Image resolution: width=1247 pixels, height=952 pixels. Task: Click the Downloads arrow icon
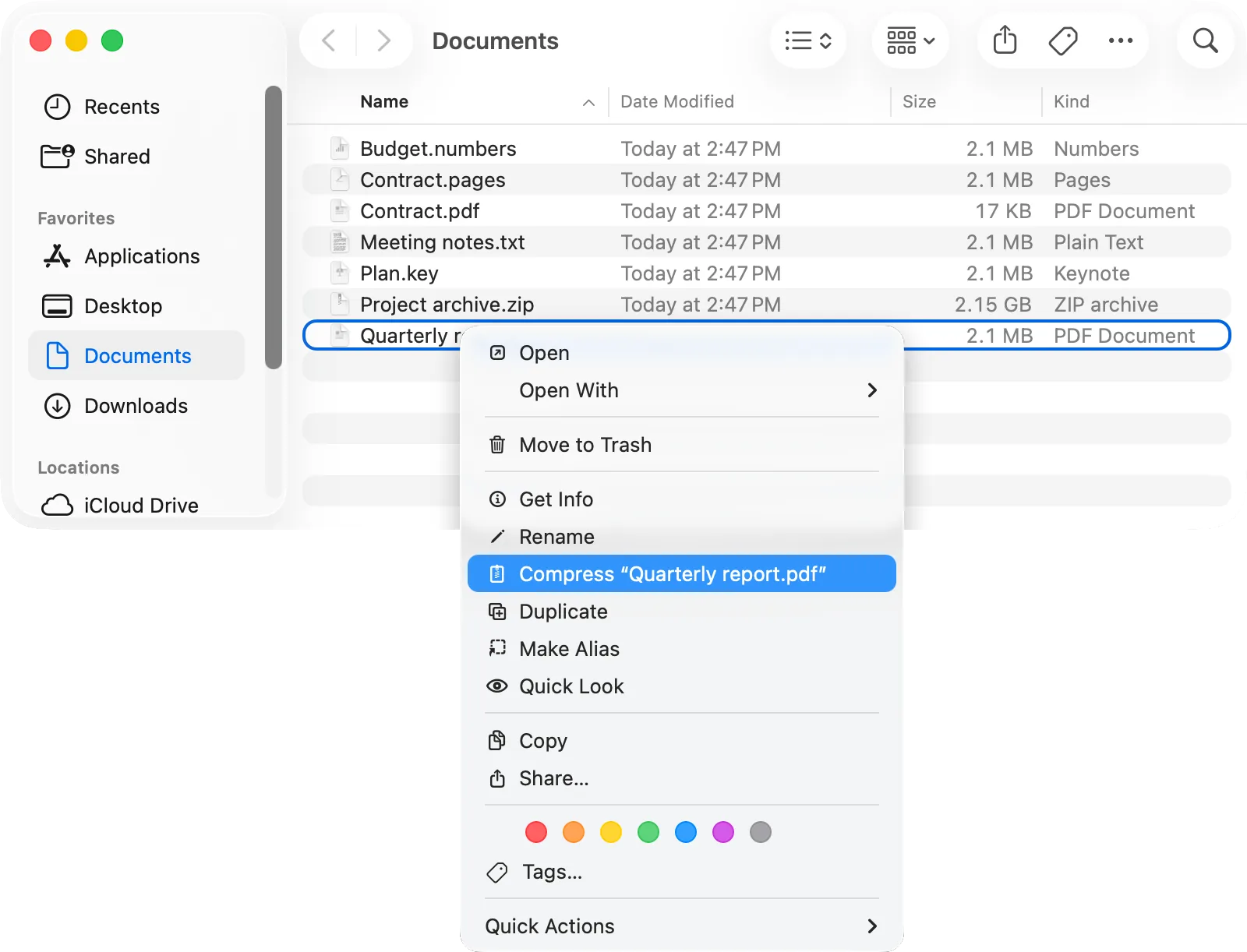(x=57, y=406)
